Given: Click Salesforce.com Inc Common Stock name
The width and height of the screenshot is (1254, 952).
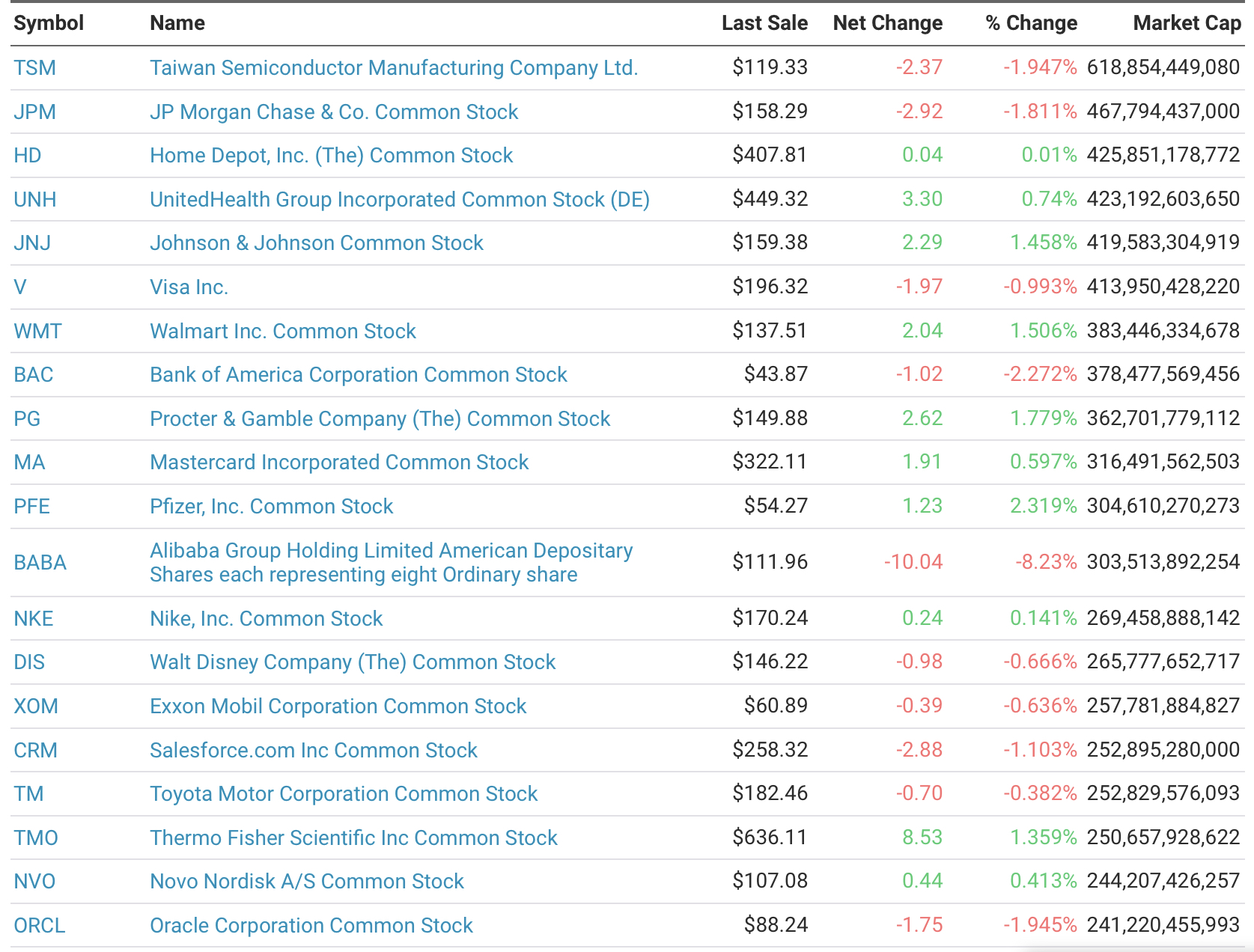Looking at the screenshot, I should (x=314, y=751).
